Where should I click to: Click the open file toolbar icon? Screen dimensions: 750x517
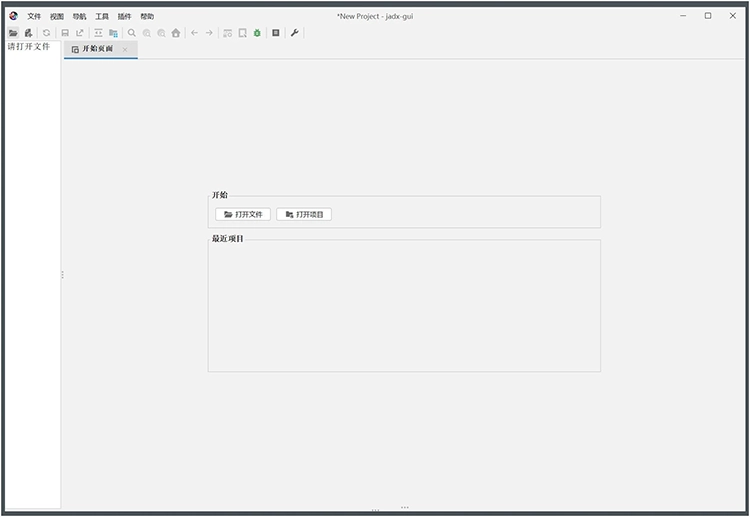tap(13, 33)
